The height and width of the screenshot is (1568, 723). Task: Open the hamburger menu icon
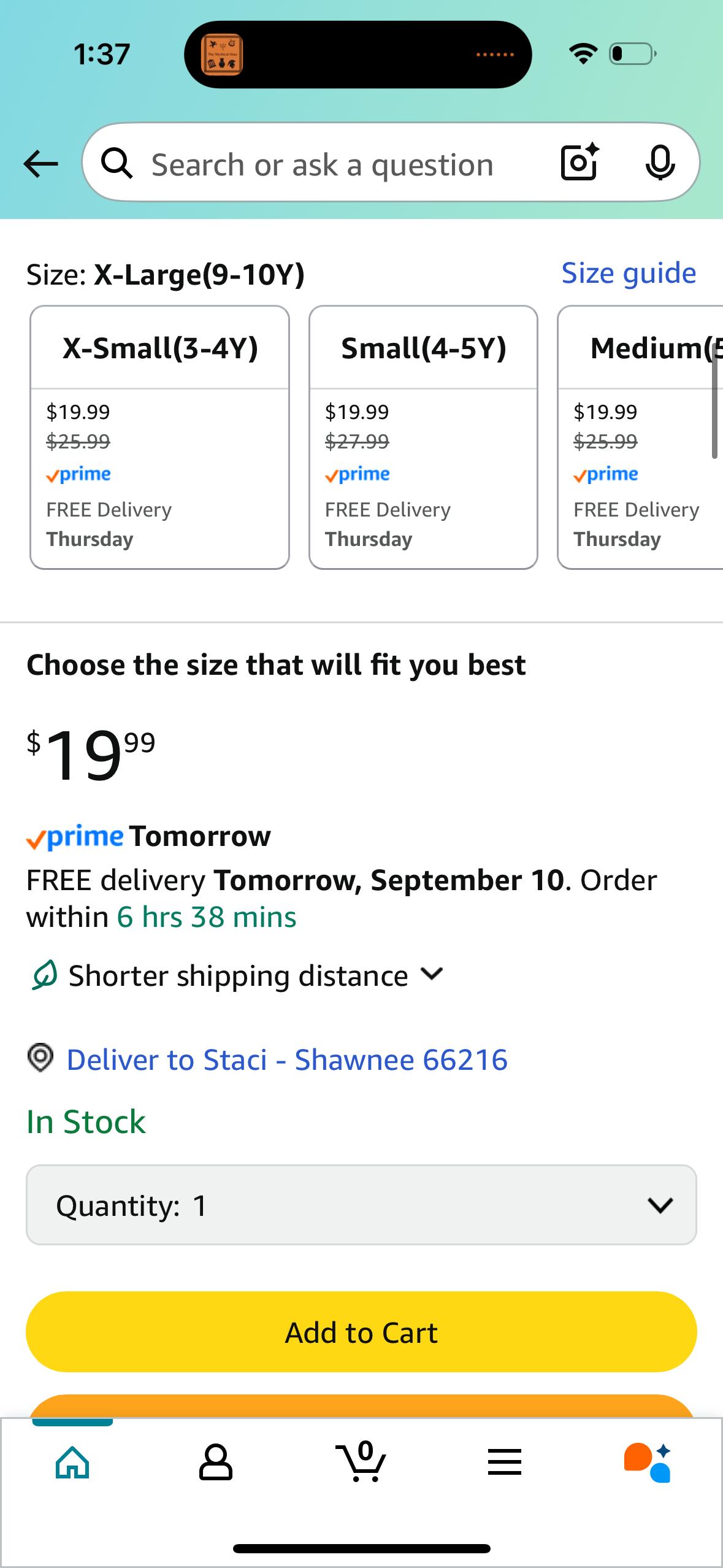505,1462
